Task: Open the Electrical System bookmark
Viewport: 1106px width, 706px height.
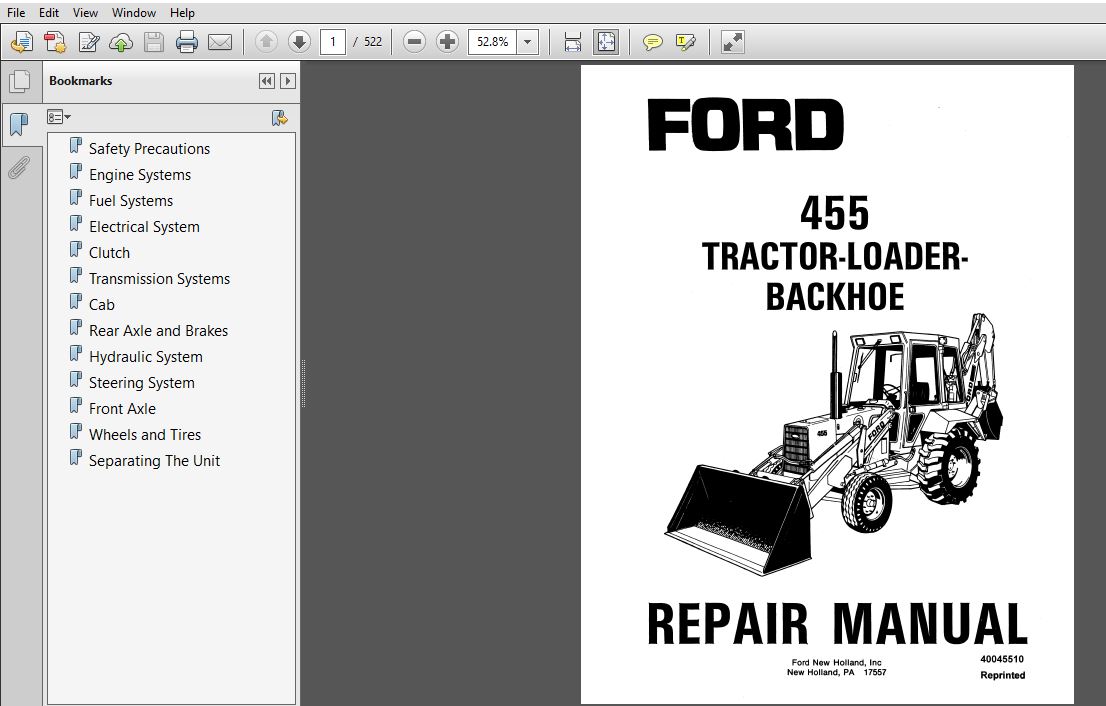Action: pyautogui.click(x=144, y=227)
